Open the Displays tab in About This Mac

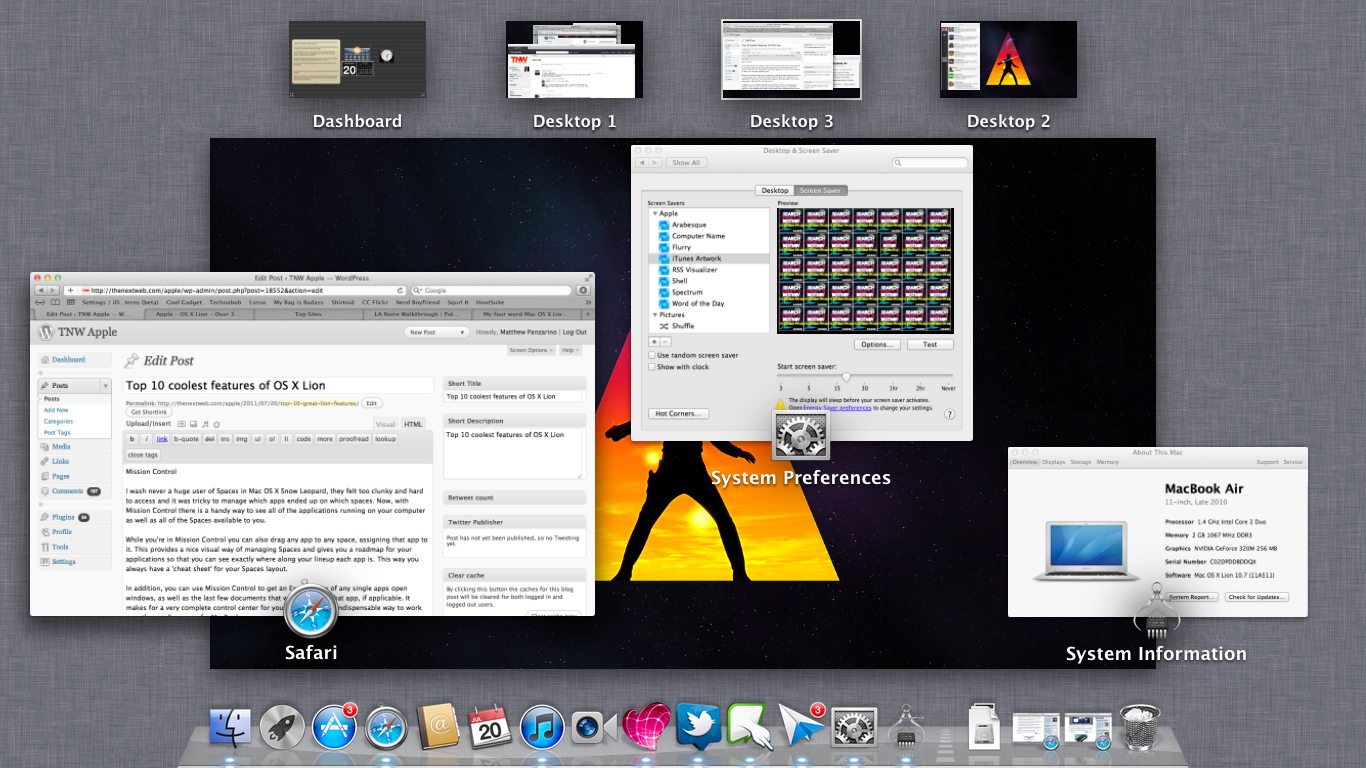click(x=1054, y=462)
